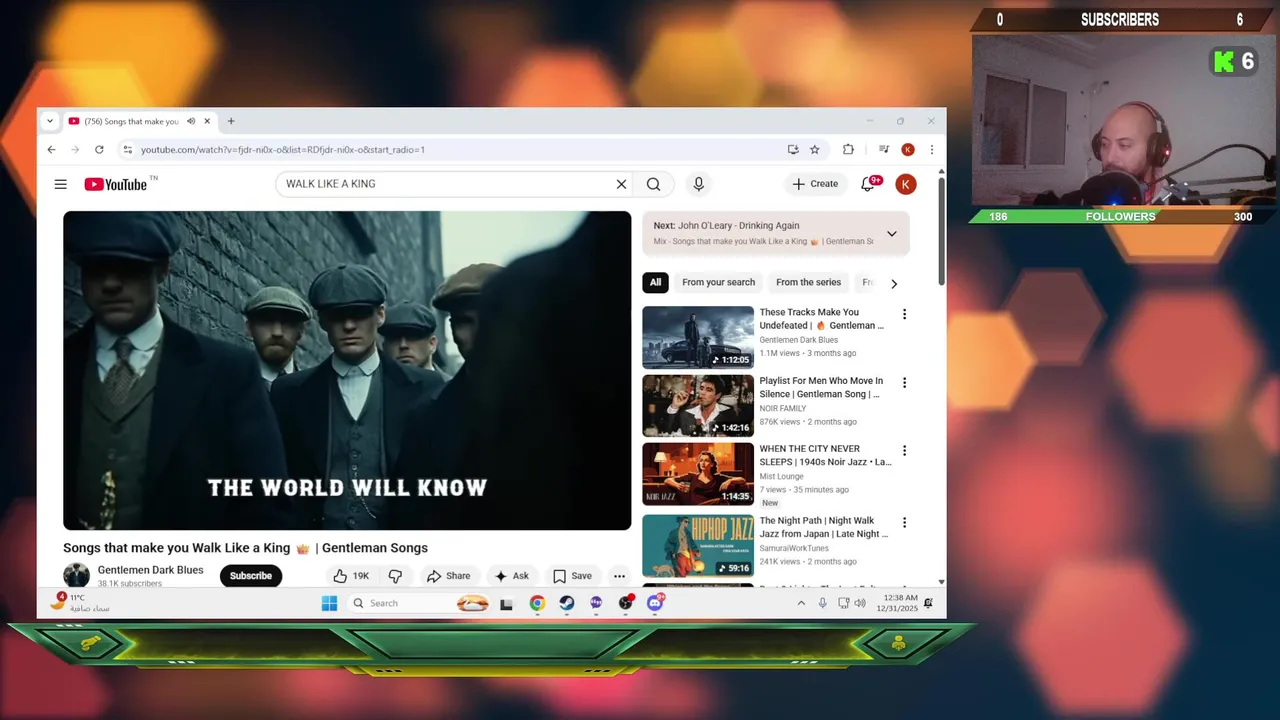Show hidden system tray icons
The image size is (1280, 720).
[x=801, y=603]
